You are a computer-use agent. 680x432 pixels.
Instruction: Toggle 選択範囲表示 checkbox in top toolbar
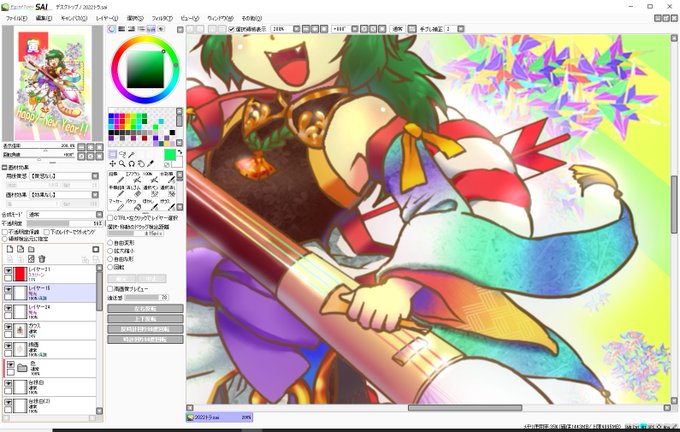pyautogui.click(x=231, y=29)
